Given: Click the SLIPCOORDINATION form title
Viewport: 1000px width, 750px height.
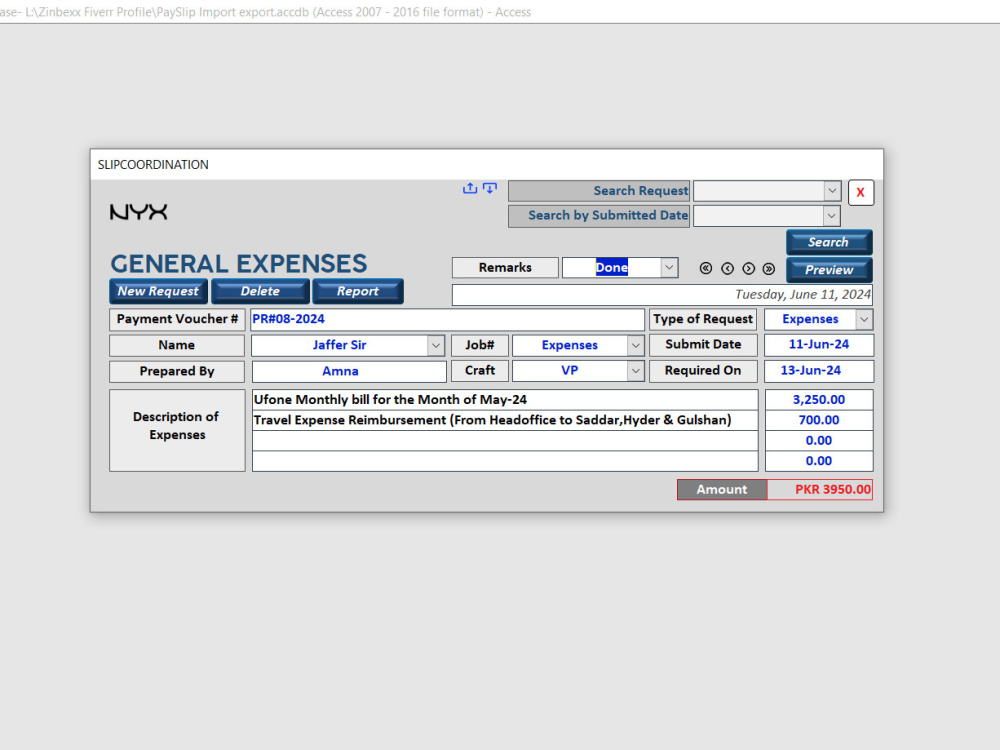Looking at the screenshot, I should tap(153, 165).
